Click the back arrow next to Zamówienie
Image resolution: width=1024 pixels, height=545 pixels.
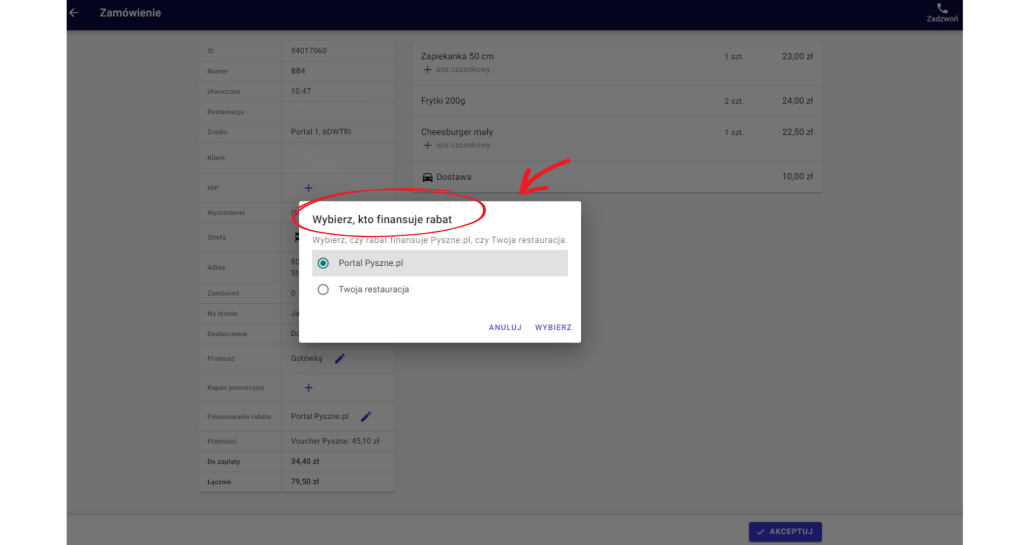coord(73,13)
